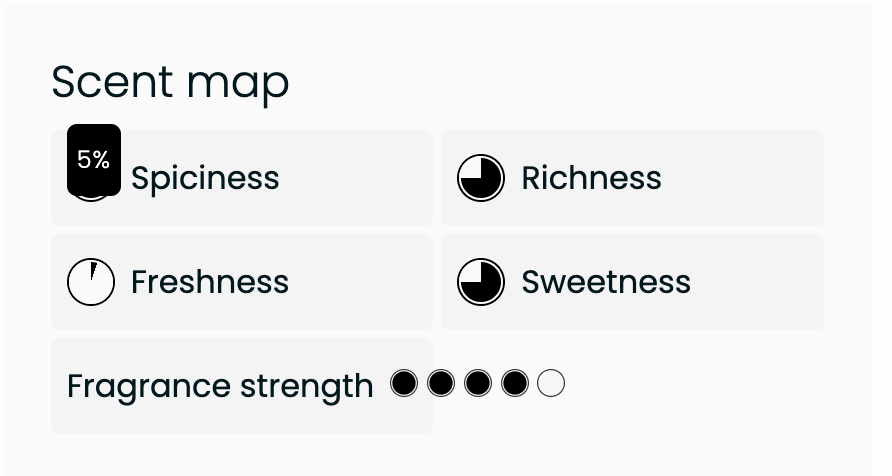Click the Spiciness label text
The height and width of the screenshot is (476, 892).
205,178
